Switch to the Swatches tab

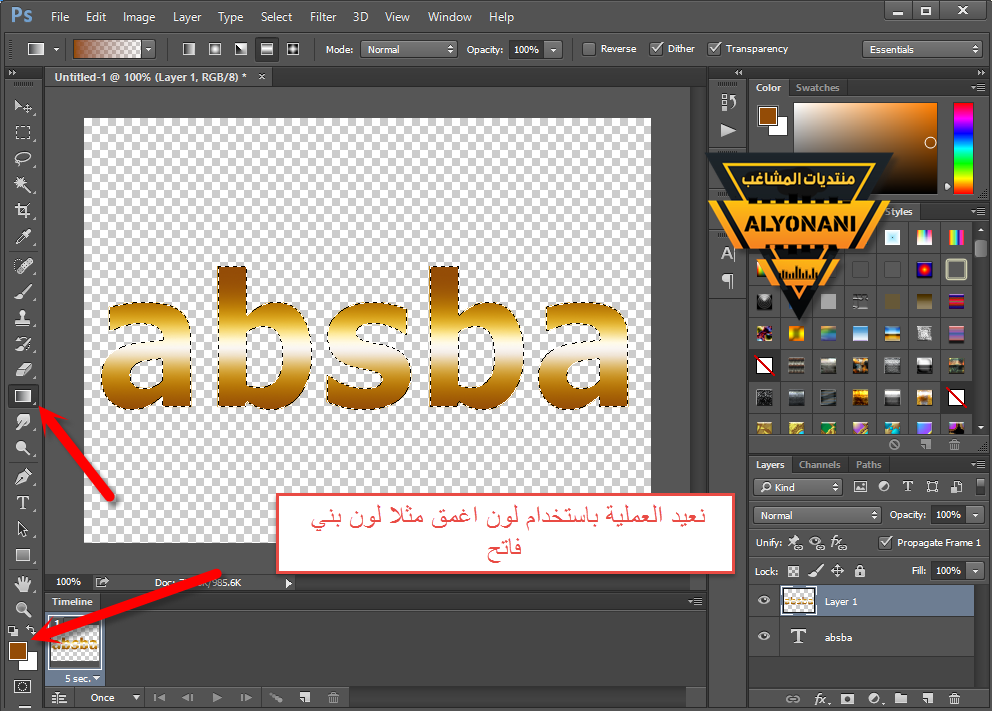817,88
